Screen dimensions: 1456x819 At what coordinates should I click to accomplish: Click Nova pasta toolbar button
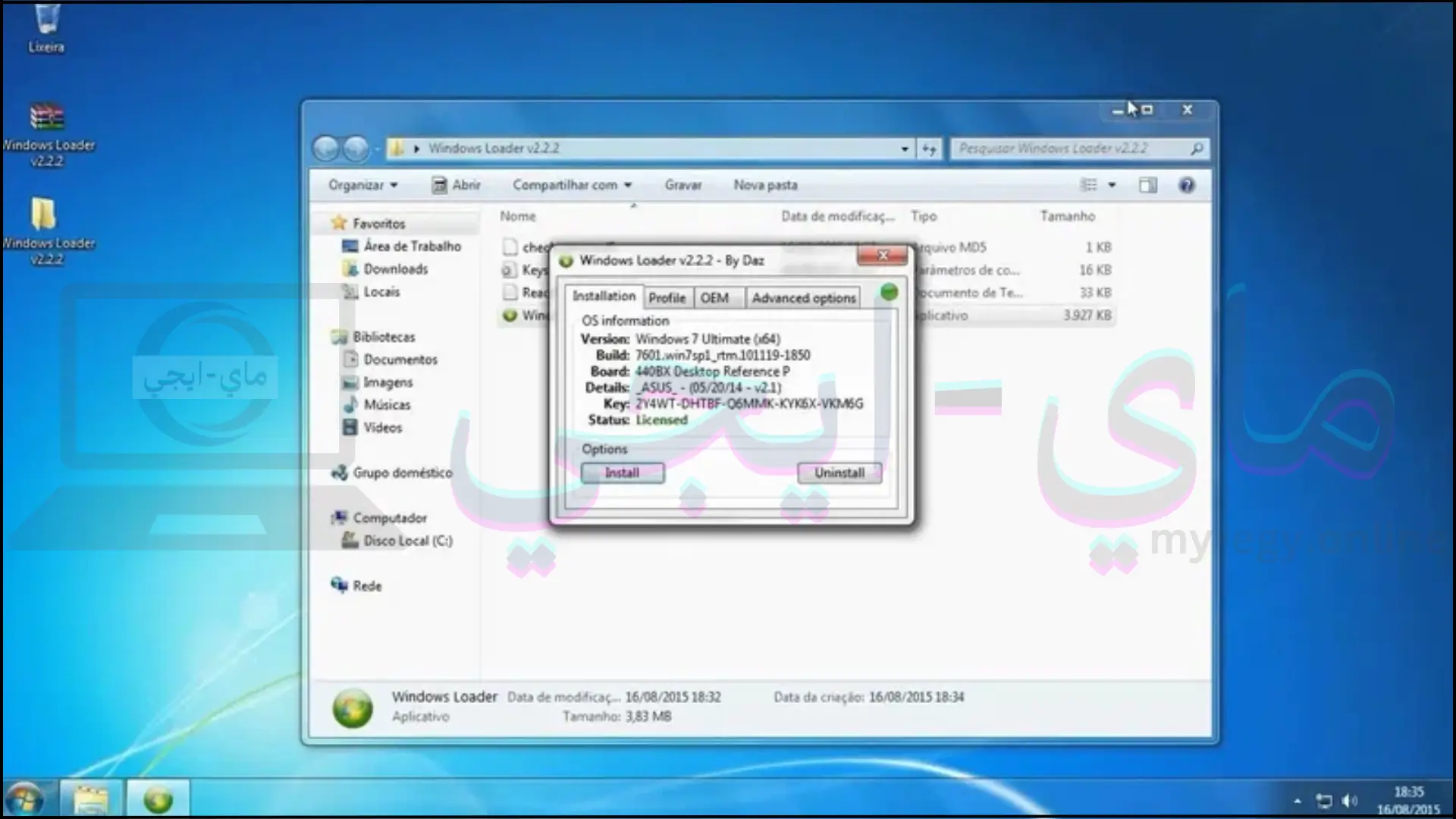[x=765, y=185]
